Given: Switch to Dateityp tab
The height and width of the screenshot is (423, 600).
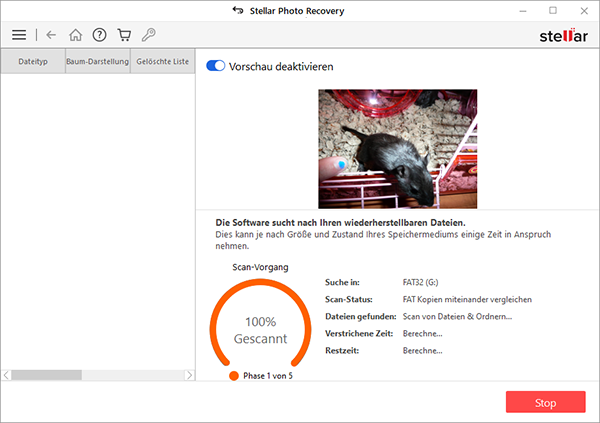Looking at the screenshot, I should (x=33, y=61).
